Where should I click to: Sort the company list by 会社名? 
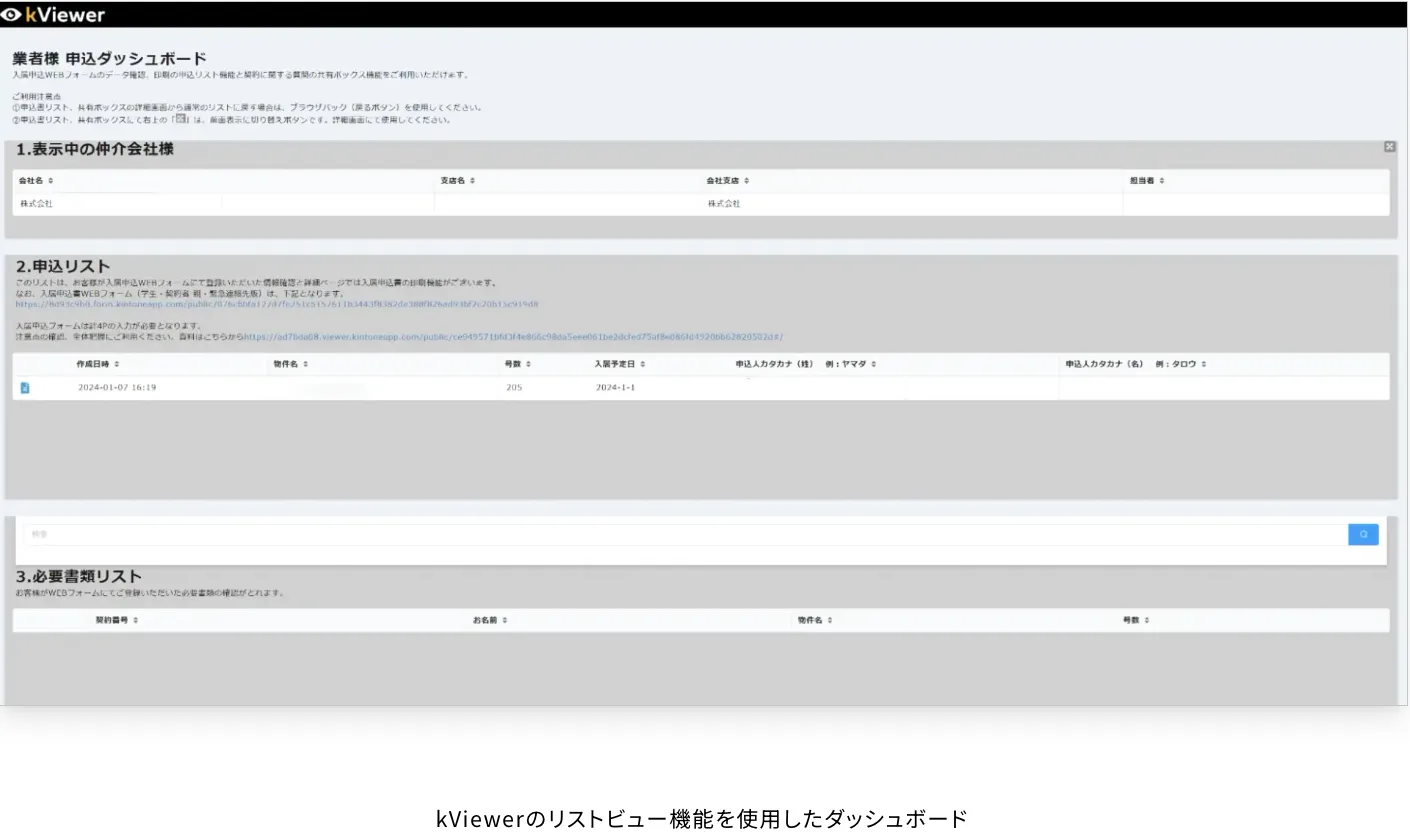click(x=36, y=181)
